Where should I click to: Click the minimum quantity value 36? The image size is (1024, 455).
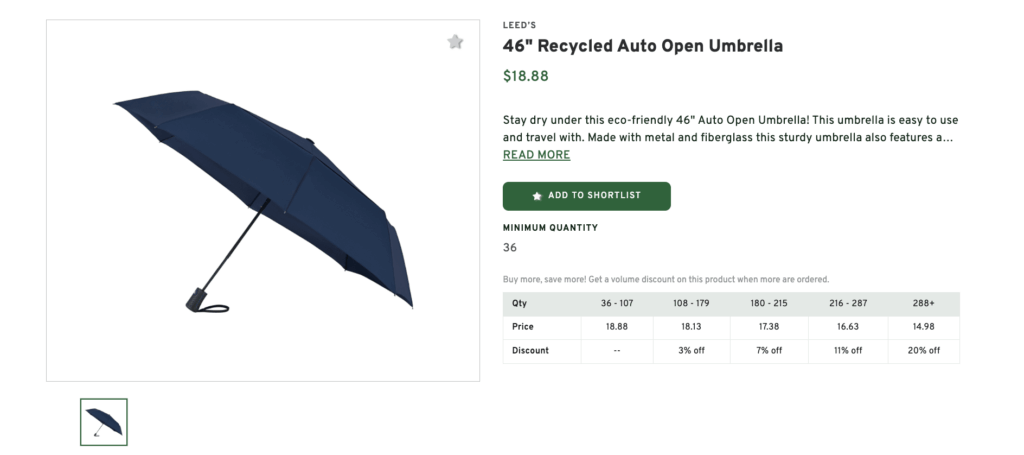(510, 248)
